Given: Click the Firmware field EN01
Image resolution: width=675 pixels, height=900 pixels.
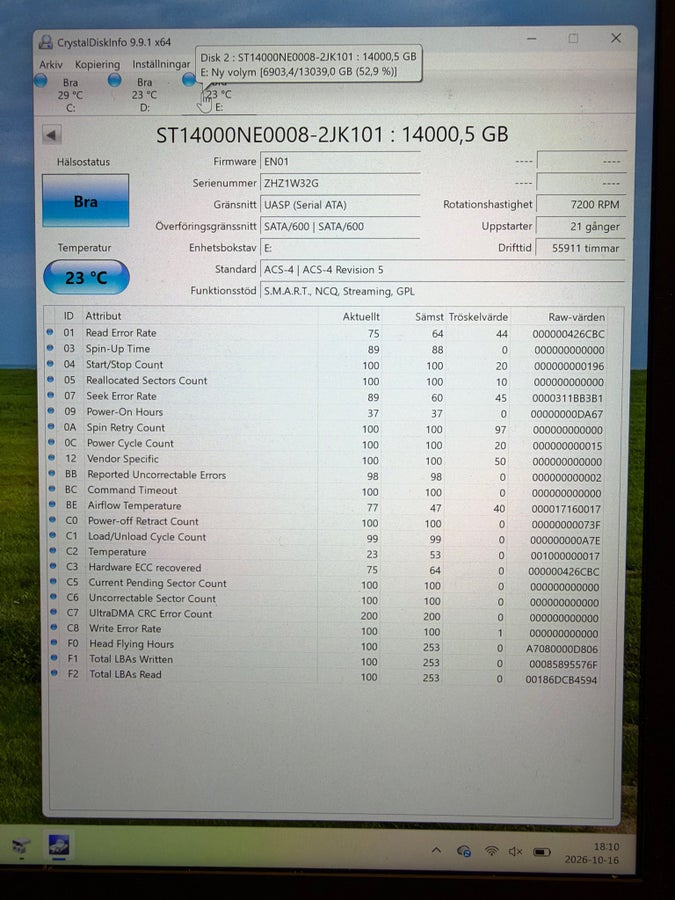Looking at the screenshot, I should coord(340,162).
